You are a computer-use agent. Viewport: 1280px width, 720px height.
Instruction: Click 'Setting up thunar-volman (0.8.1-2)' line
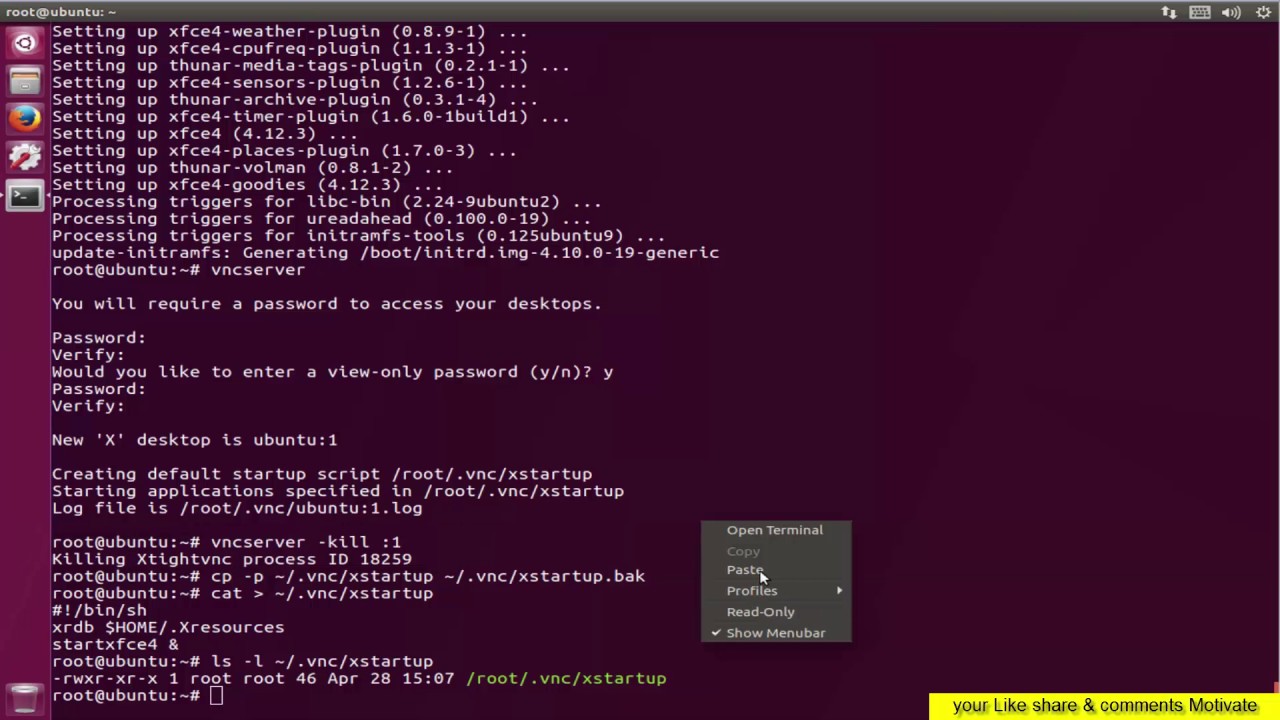coord(253,168)
